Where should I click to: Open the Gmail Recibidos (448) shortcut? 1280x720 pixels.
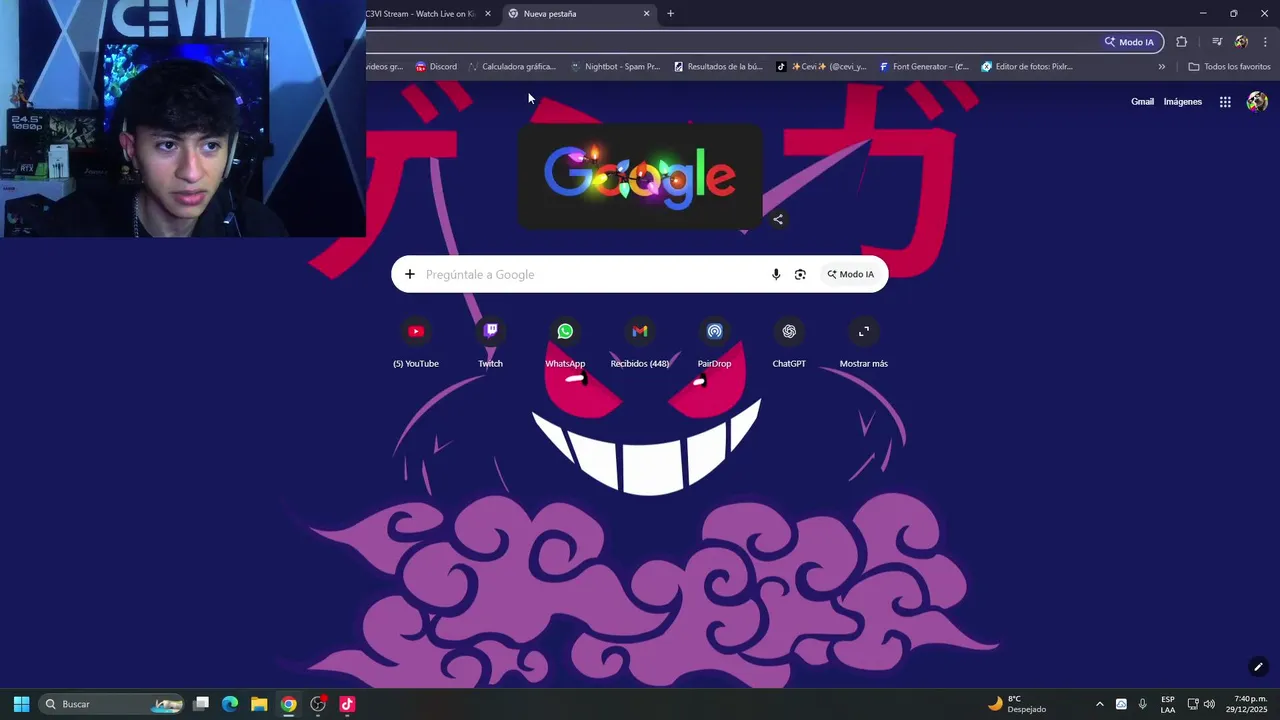click(640, 343)
